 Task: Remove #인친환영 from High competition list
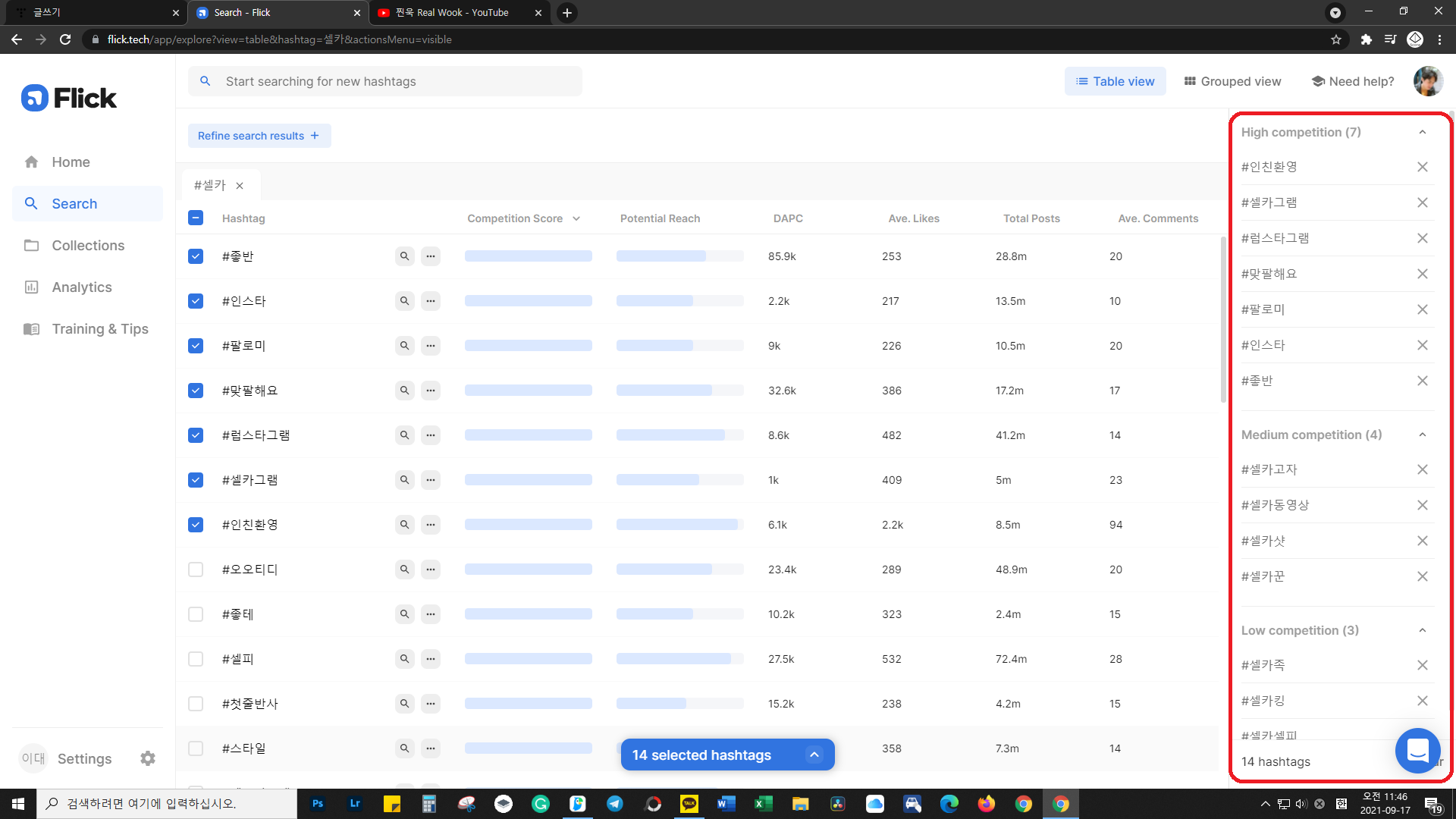point(1422,167)
